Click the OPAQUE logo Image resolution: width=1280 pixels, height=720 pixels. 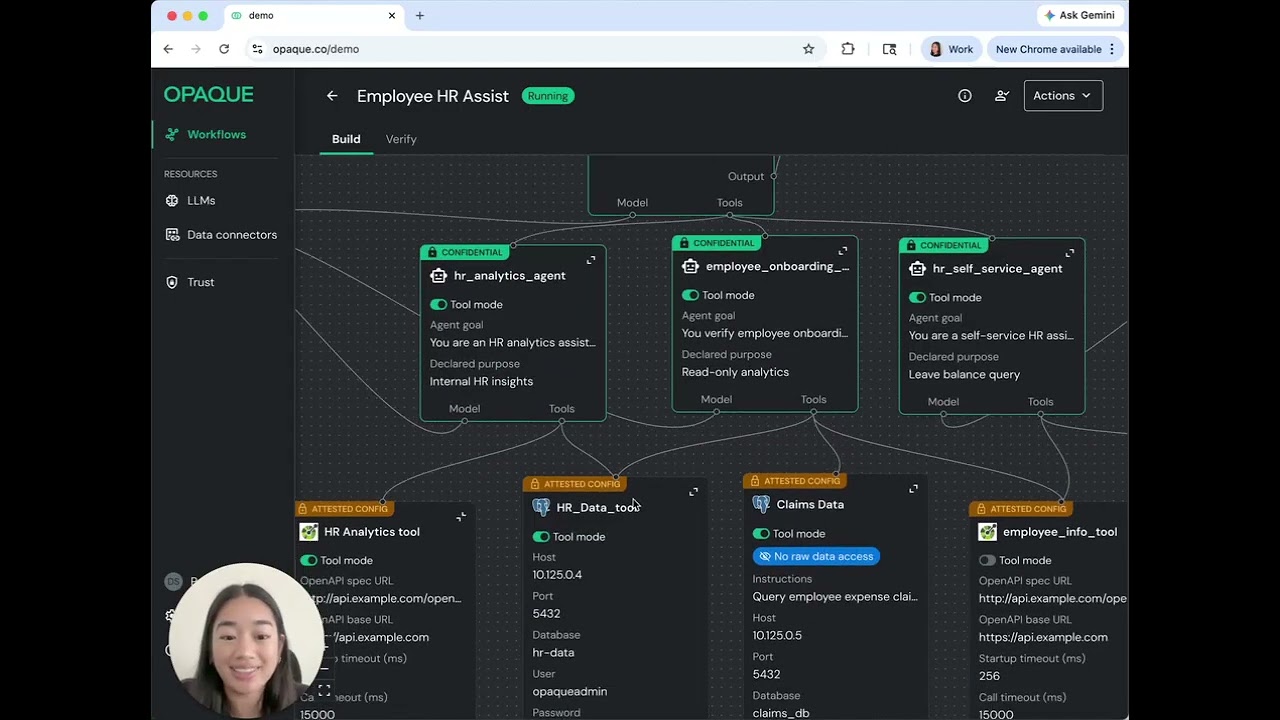209,94
